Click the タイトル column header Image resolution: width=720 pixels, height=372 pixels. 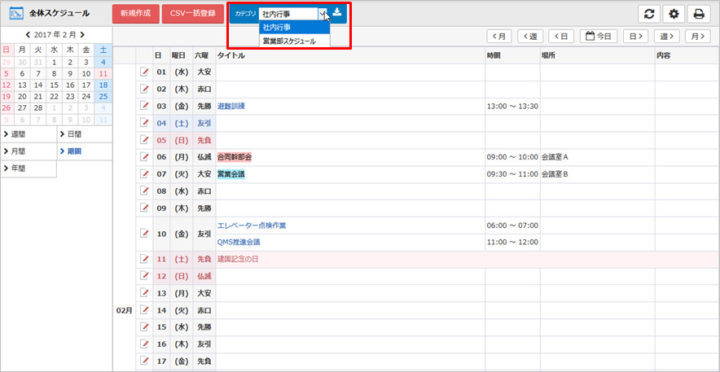click(x=231, y=55)
